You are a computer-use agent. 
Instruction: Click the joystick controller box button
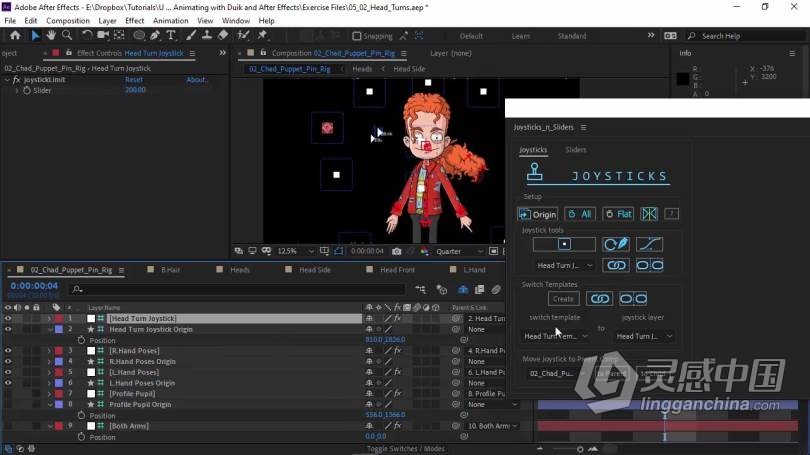pos(564,244)
